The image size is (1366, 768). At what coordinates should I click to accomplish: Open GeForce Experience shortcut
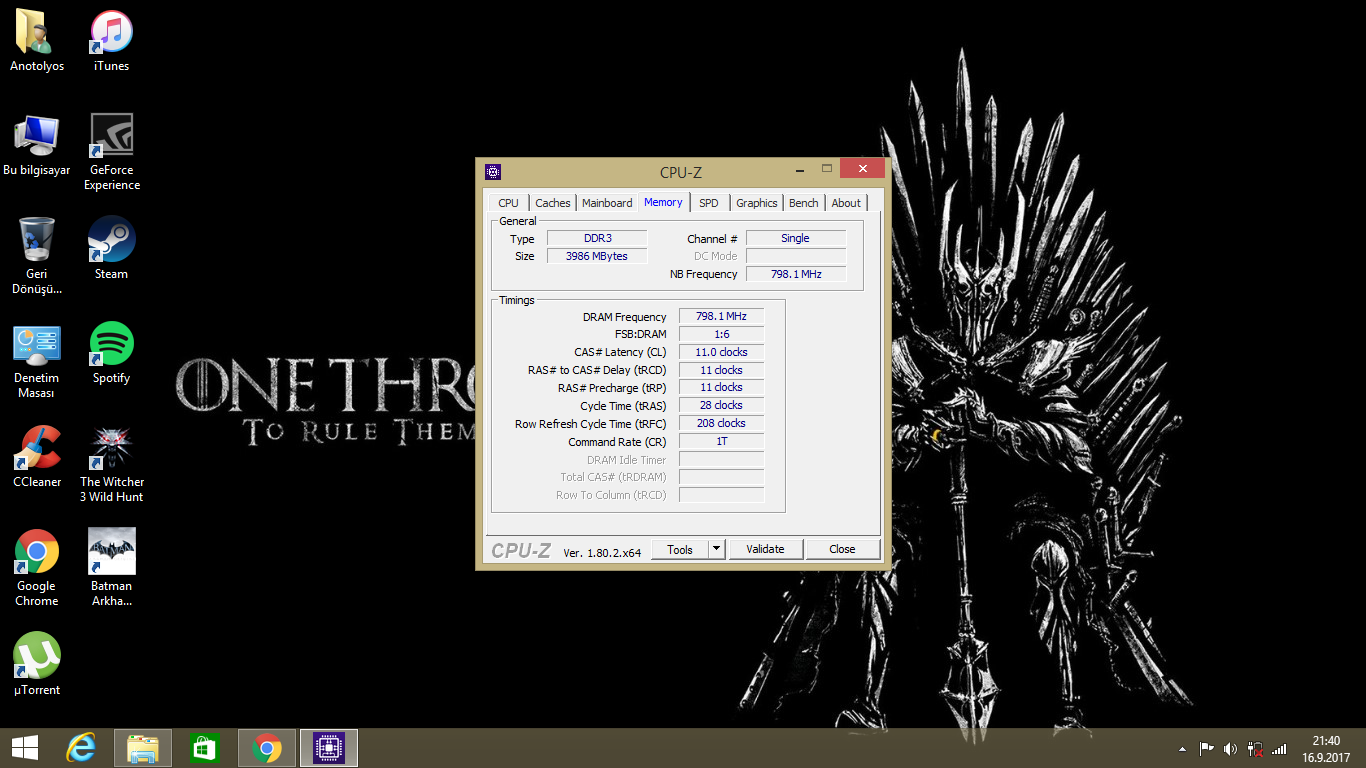pyautogui.click(x=112, y=152)
